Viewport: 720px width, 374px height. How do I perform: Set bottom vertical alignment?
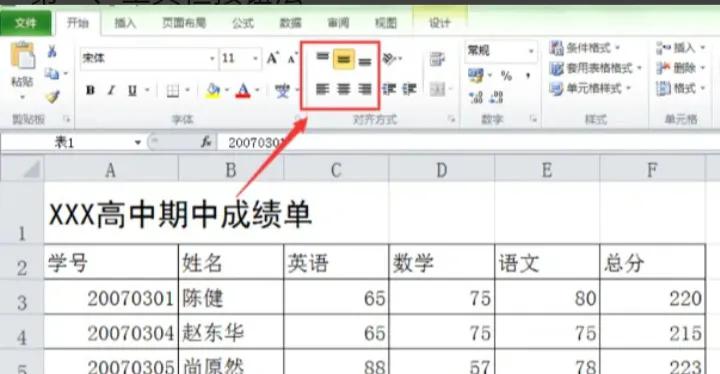point(365,61)
